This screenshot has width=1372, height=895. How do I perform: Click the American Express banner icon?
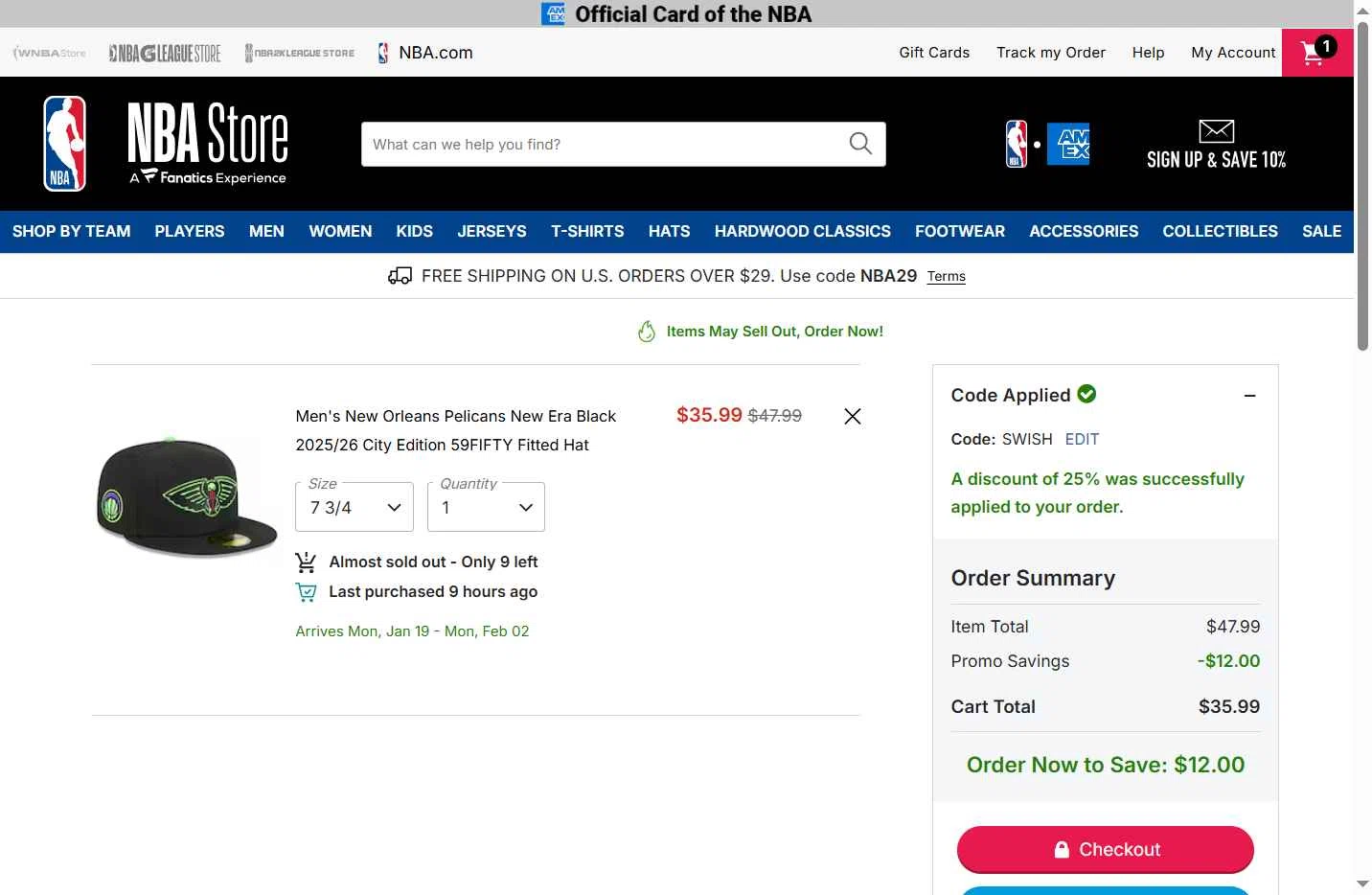coord(553,13)
